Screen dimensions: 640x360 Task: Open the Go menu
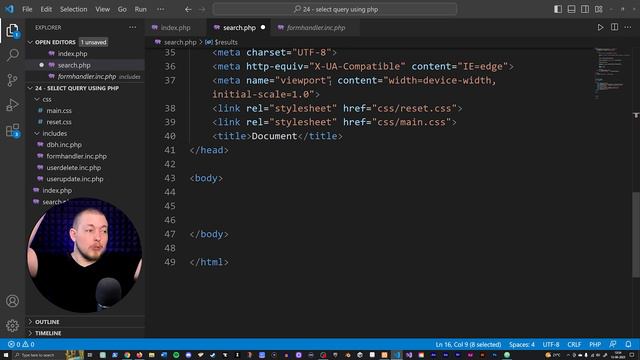(x=122, y=9)
